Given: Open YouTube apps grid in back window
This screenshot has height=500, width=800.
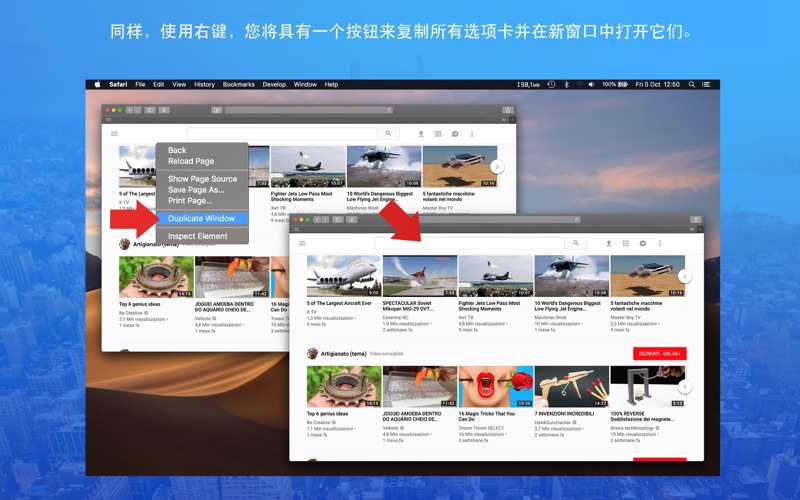Looking at the screenshot, I should 438,134.
